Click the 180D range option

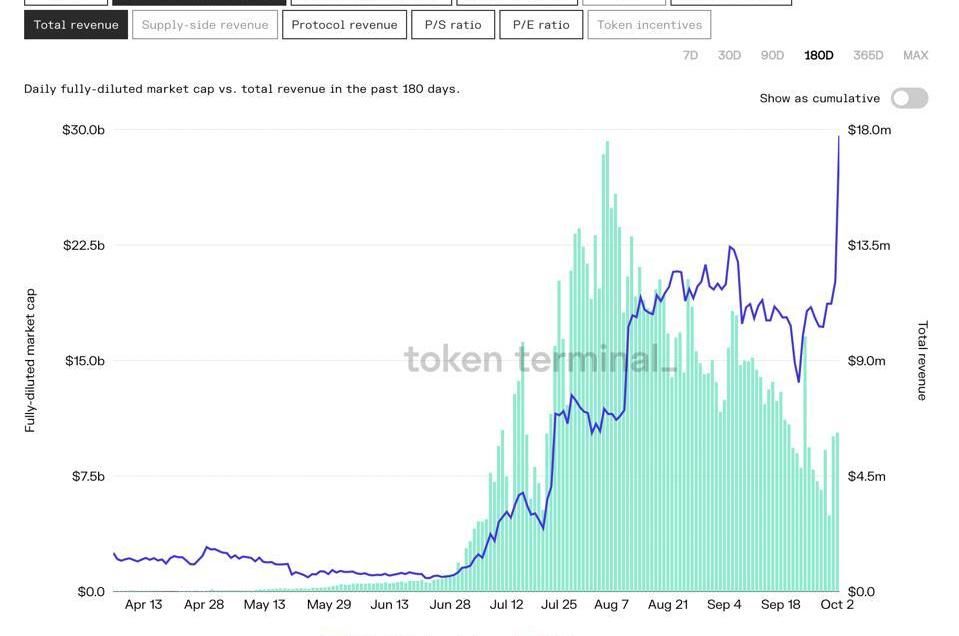(818, 56)
